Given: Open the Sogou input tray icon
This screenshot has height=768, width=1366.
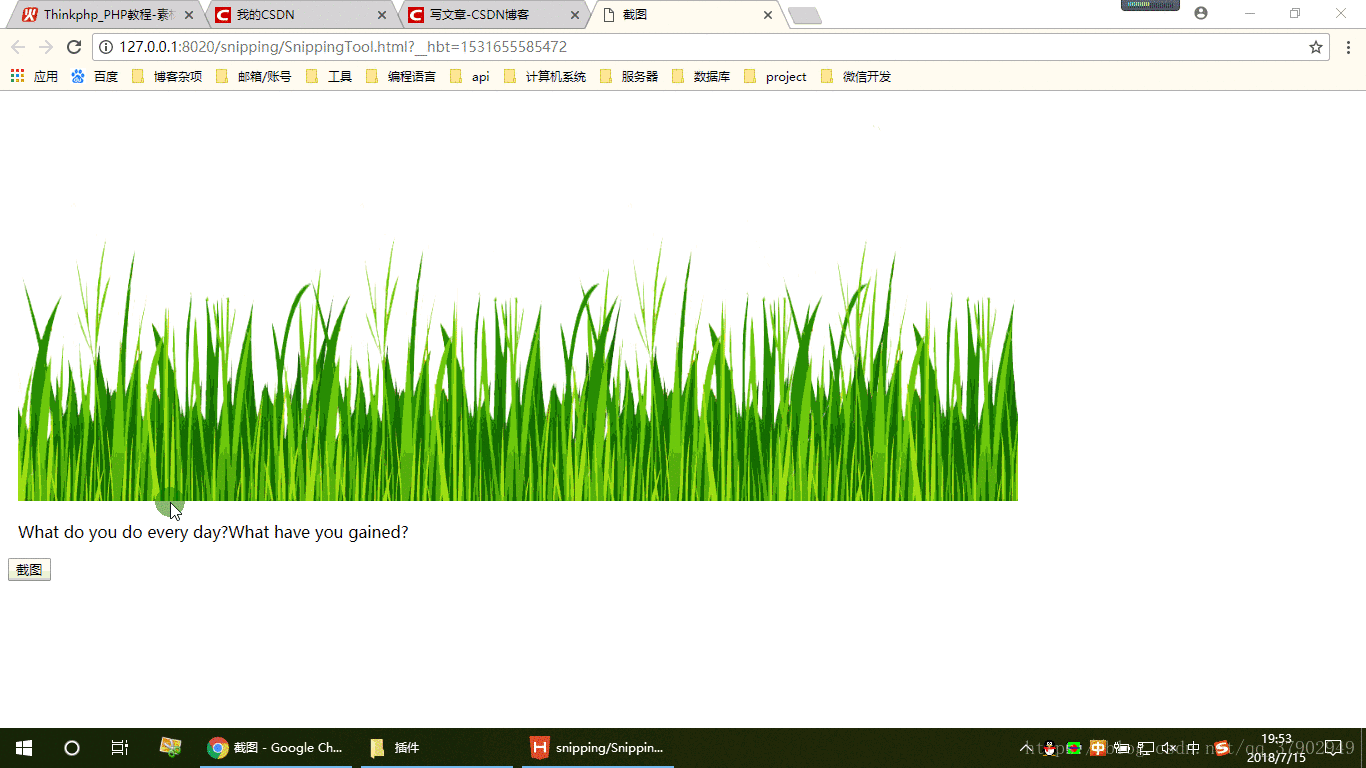Looking at the screenshot, I should pos(1221,748).
